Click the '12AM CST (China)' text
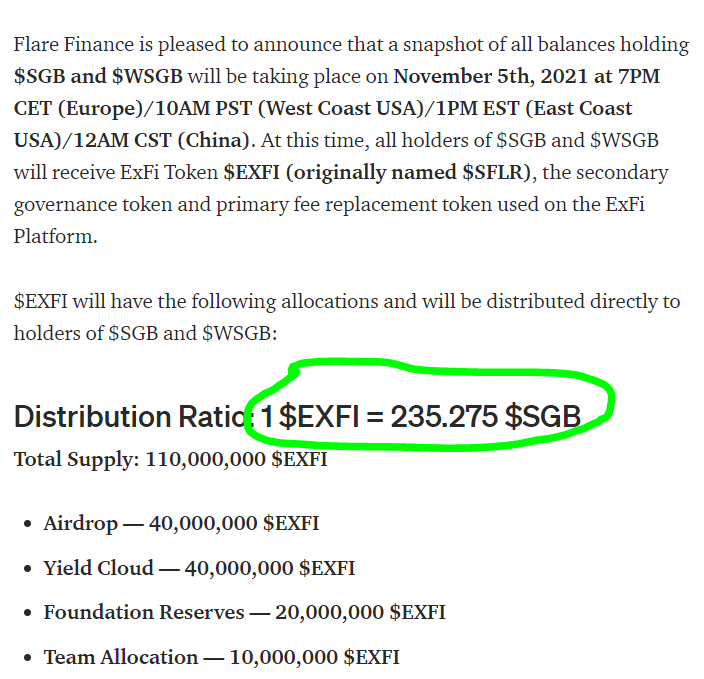This screenshot has height=679, width=704. [161, 141]
